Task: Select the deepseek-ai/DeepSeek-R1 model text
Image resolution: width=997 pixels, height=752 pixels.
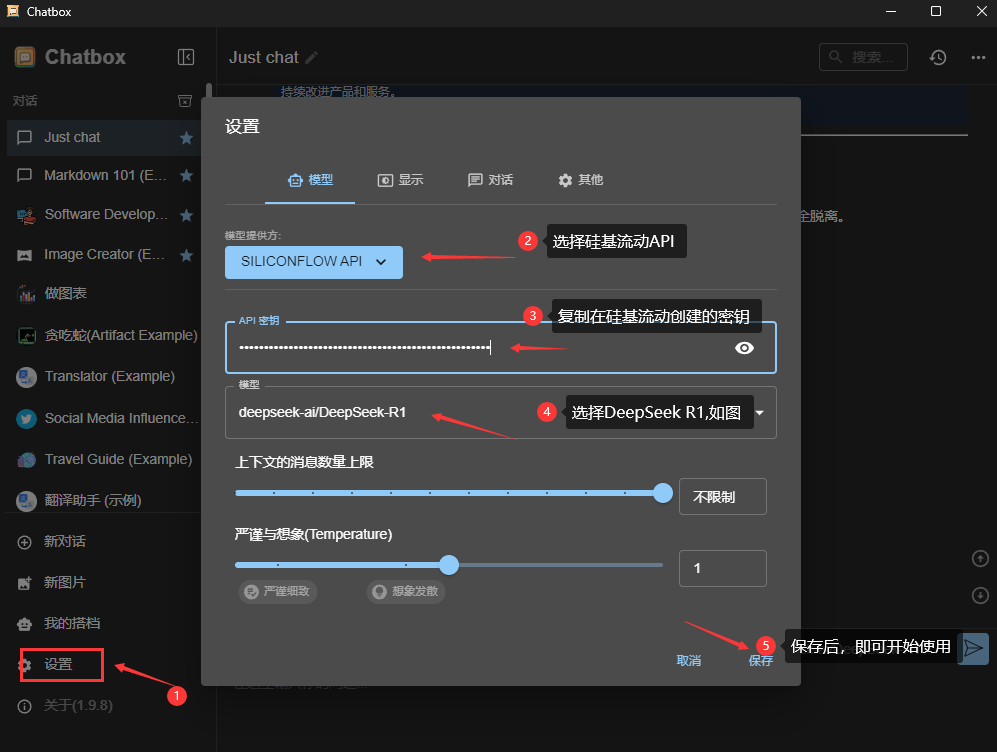Action: [x=322, y=413]
